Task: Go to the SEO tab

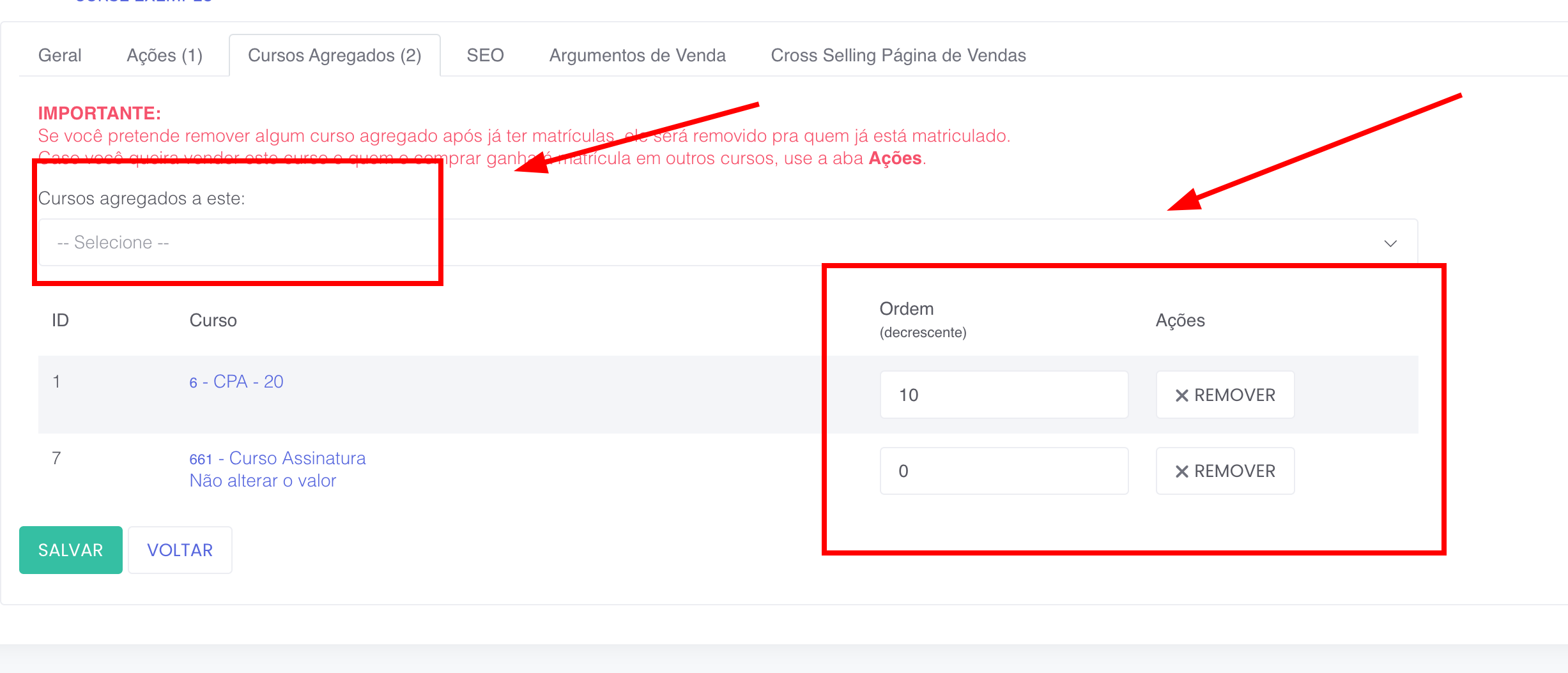Action: click(485, 56)
